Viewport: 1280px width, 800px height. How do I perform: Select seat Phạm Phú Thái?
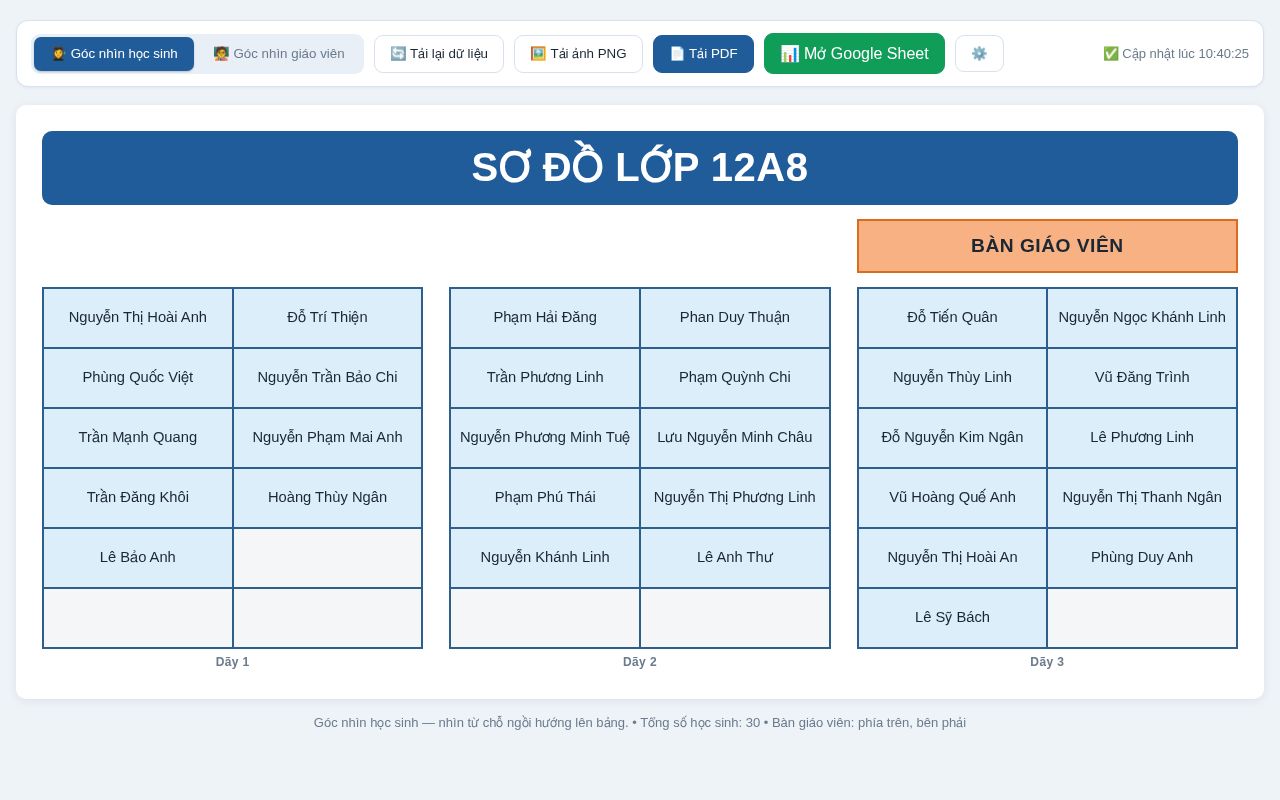click(545, 498)
